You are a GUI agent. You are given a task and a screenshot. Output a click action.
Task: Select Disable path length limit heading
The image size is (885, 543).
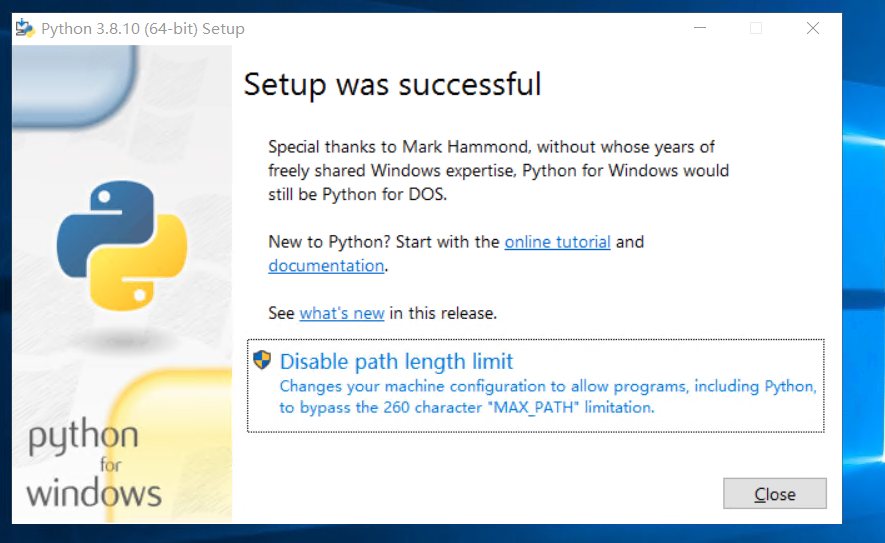point(396,361)
